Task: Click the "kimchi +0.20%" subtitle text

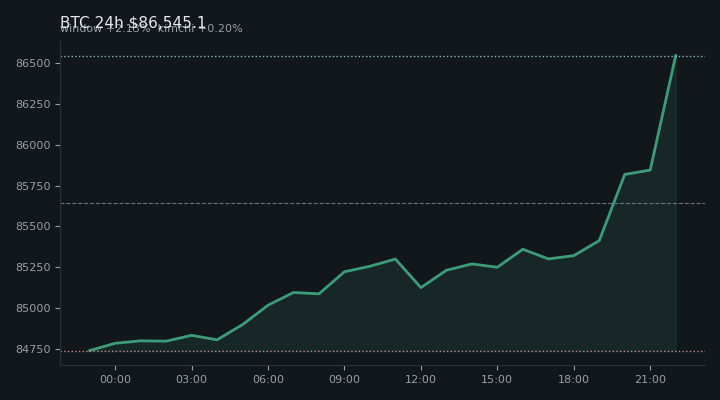Action: pos(200,28)
